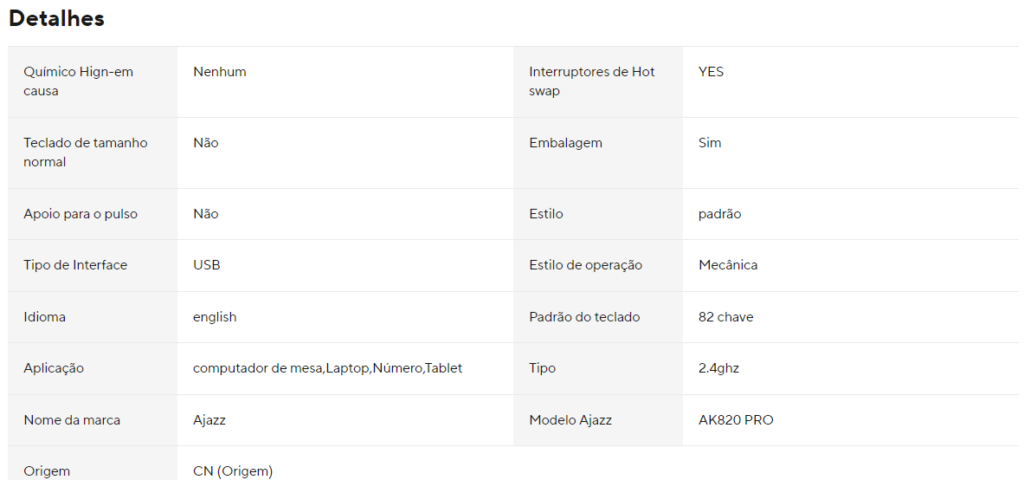1024x480 pixels.
Task: Select the Padrão do teclado label
Action: pos(584,317)
